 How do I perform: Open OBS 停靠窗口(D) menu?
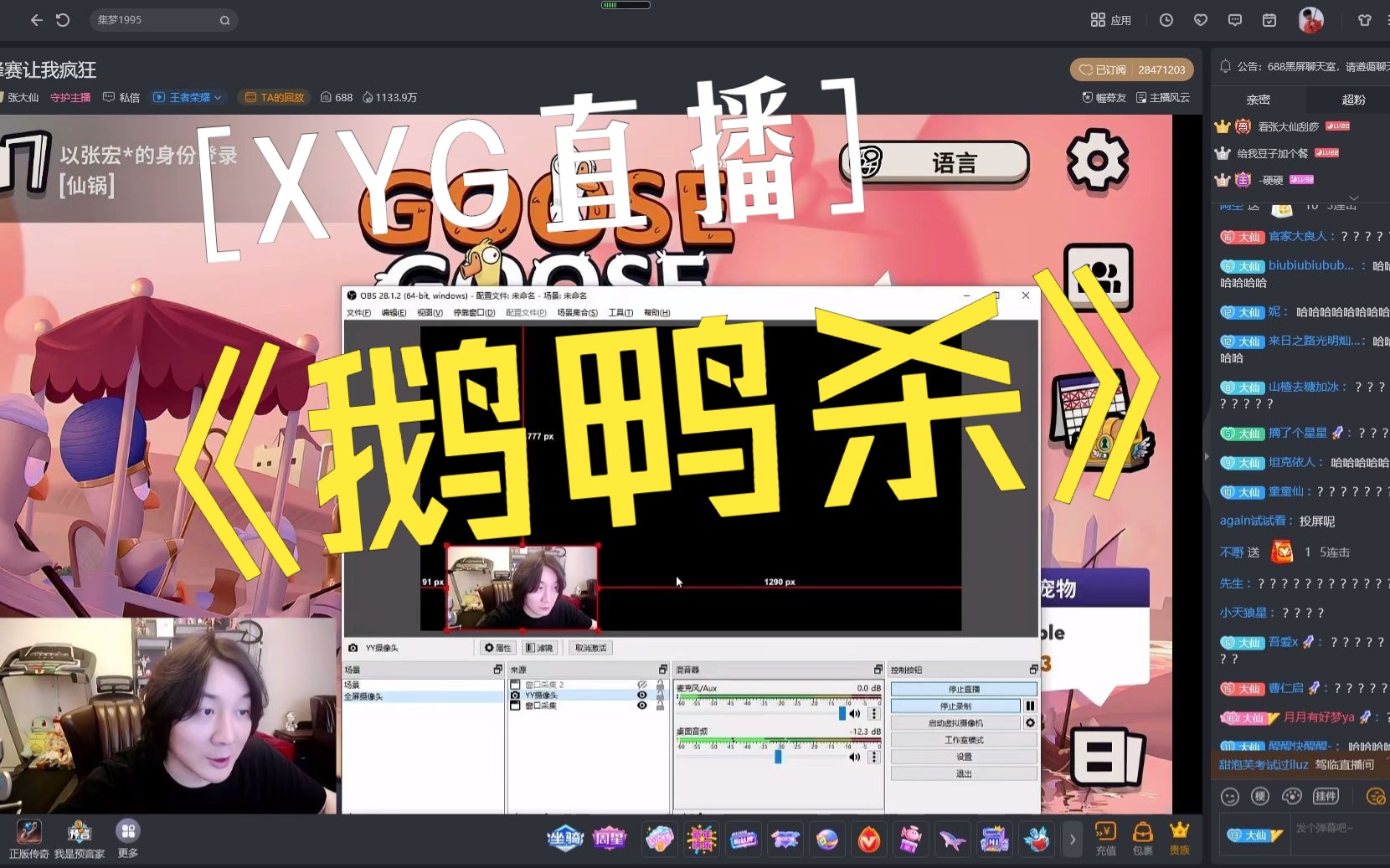474,313
